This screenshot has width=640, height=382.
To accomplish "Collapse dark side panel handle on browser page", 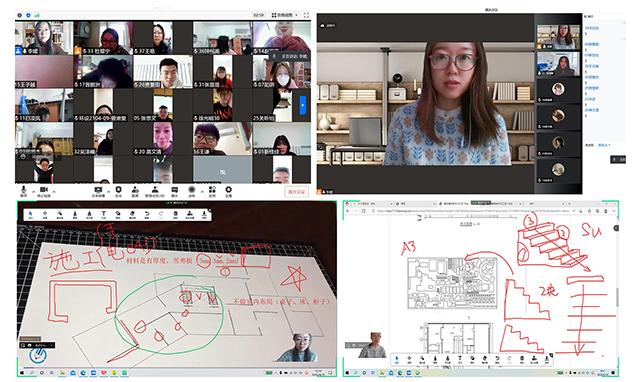I will [x=616, y=228].
